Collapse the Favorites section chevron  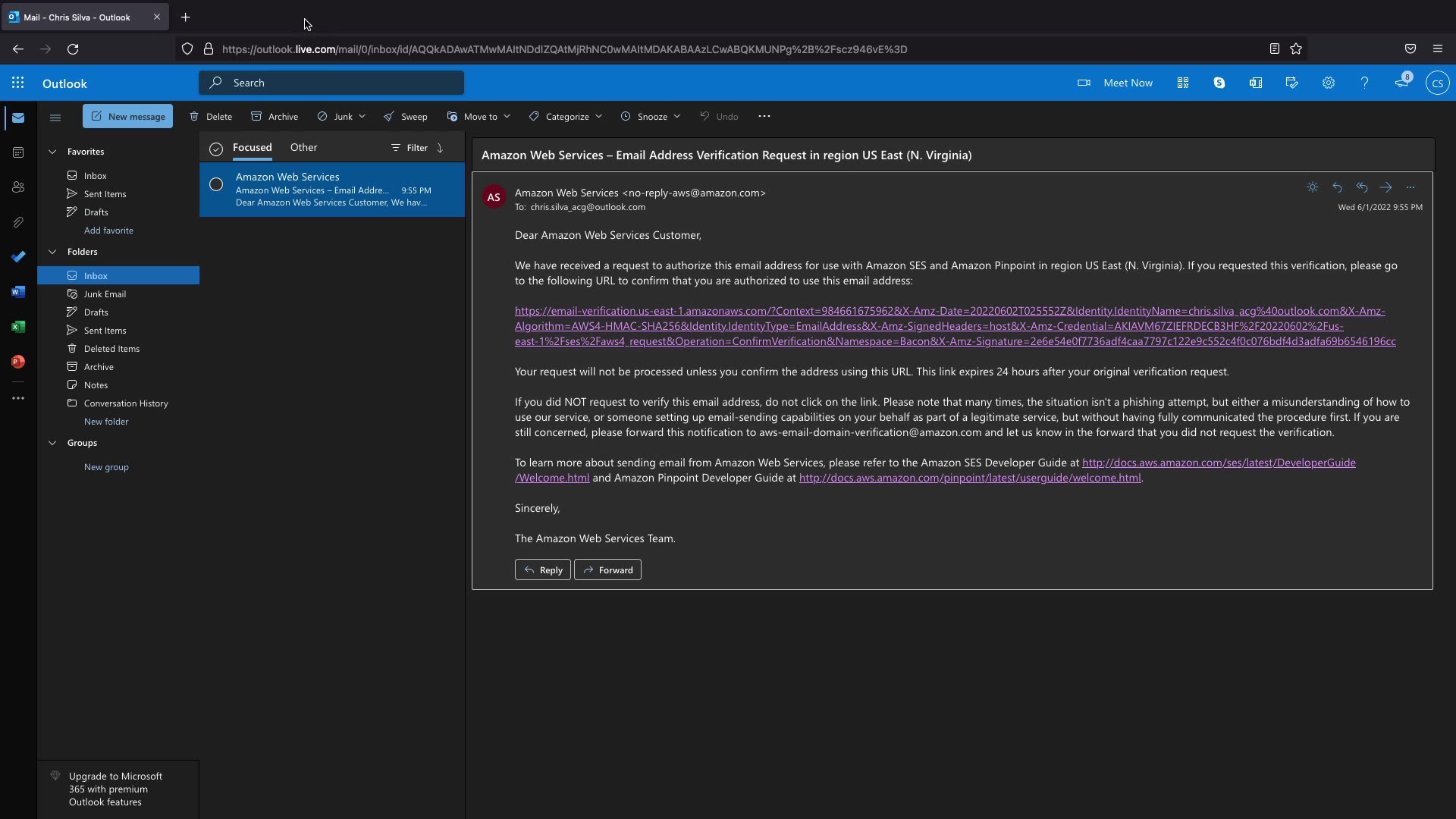coord(52,152)
